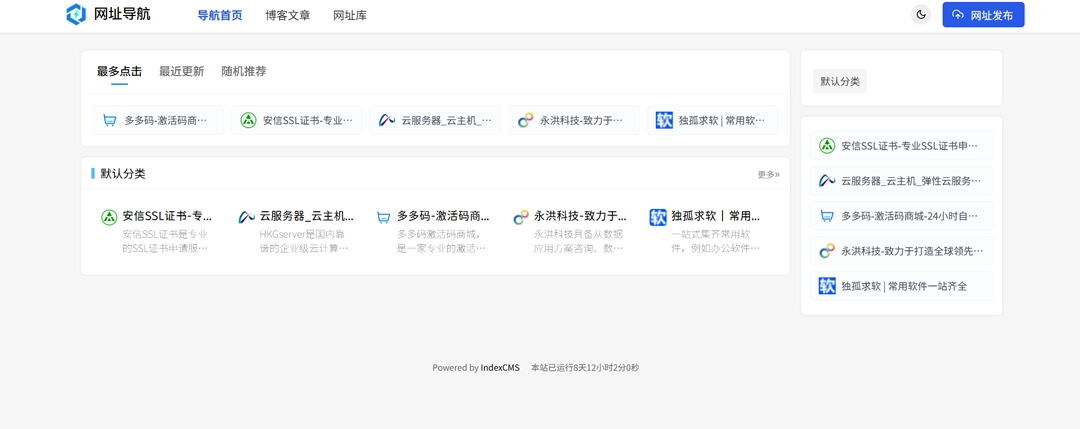Click 独孤求软 blue icon in 默认分类 section
Viewport: 1080px width, 429px height.
point(657,217)
